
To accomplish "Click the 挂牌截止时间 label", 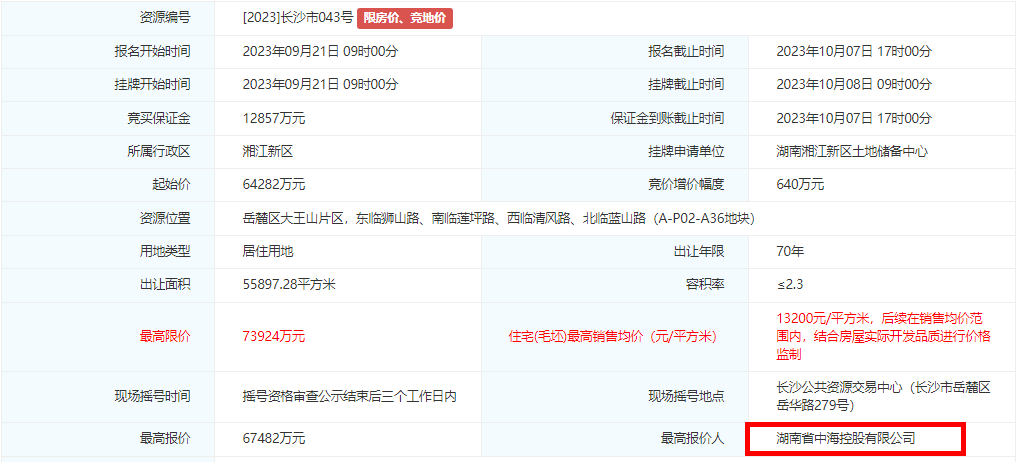I will (x=686, y=85).
